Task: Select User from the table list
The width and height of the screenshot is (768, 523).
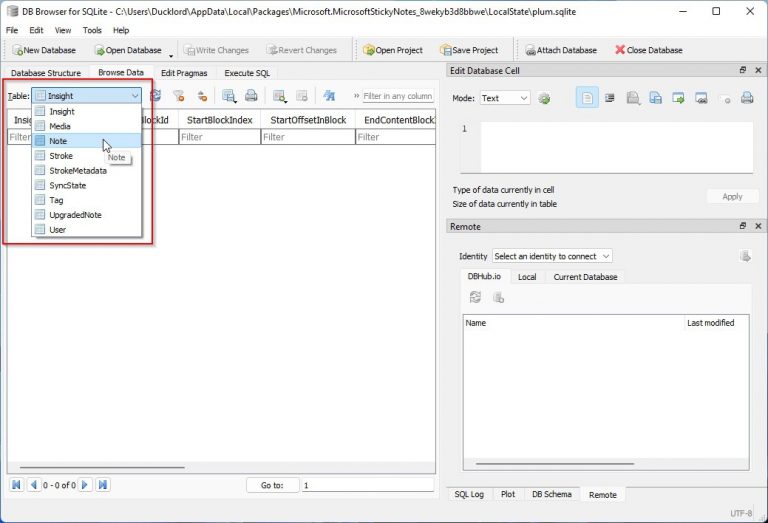Action: click(x=87, y=229)
